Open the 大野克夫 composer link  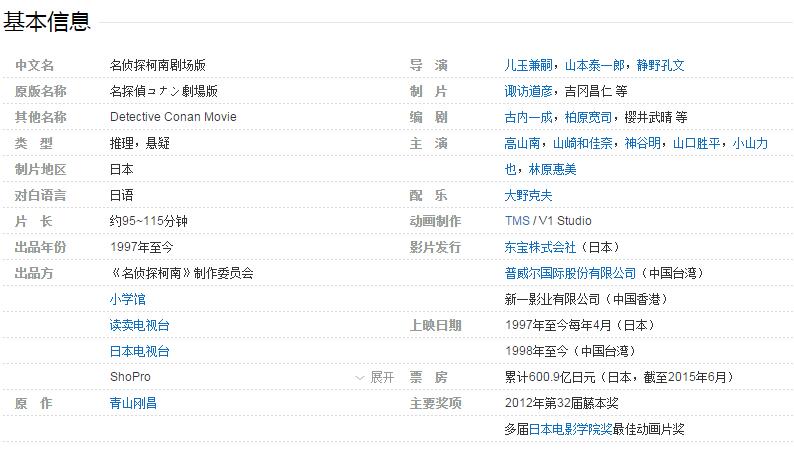pyautogui.click(x=528, y=196)
